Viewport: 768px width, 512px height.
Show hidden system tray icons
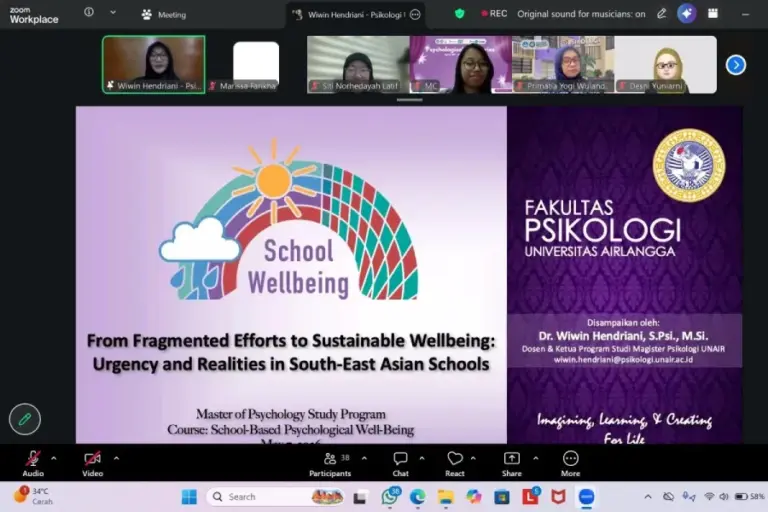click(x=648, y=497)
